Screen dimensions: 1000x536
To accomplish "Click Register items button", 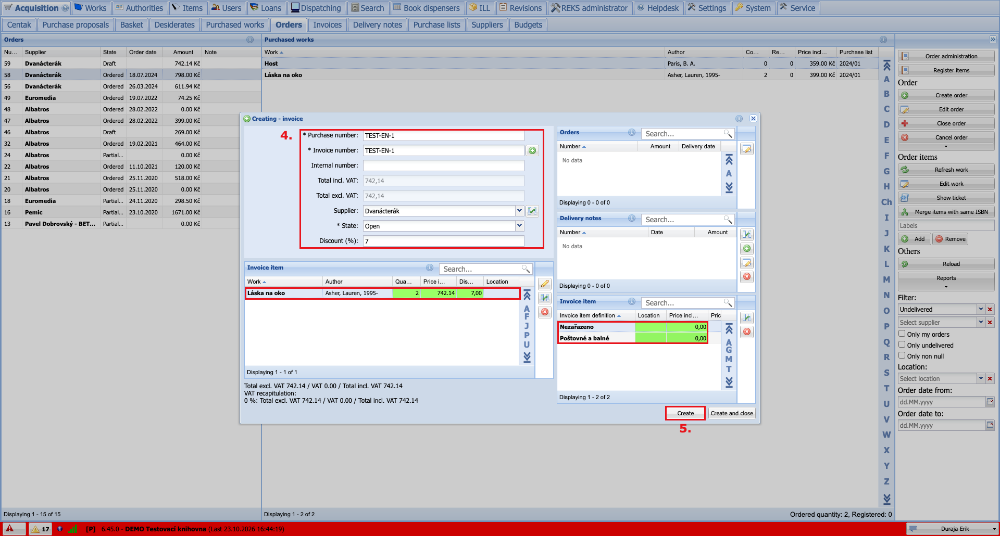I will click(x=946, y=70).
